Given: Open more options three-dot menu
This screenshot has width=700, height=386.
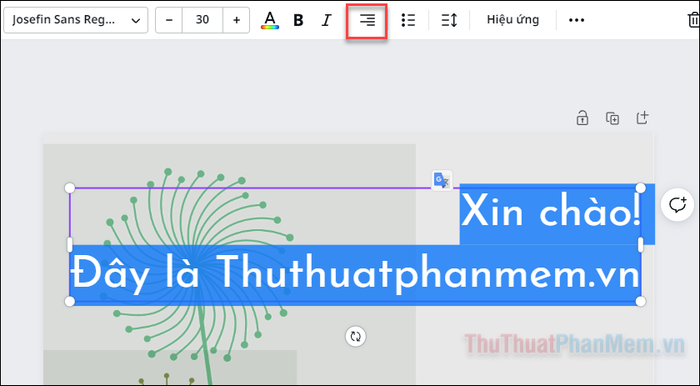Looking at the screenshot, I should pyautogui.click(x=576, y=20).
